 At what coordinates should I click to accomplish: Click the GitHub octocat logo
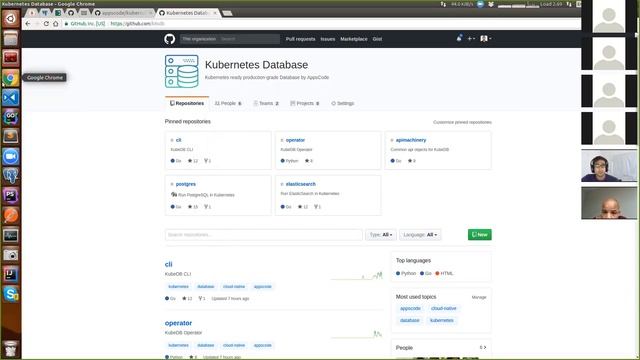pyautogui.click(x=170, y=39)
